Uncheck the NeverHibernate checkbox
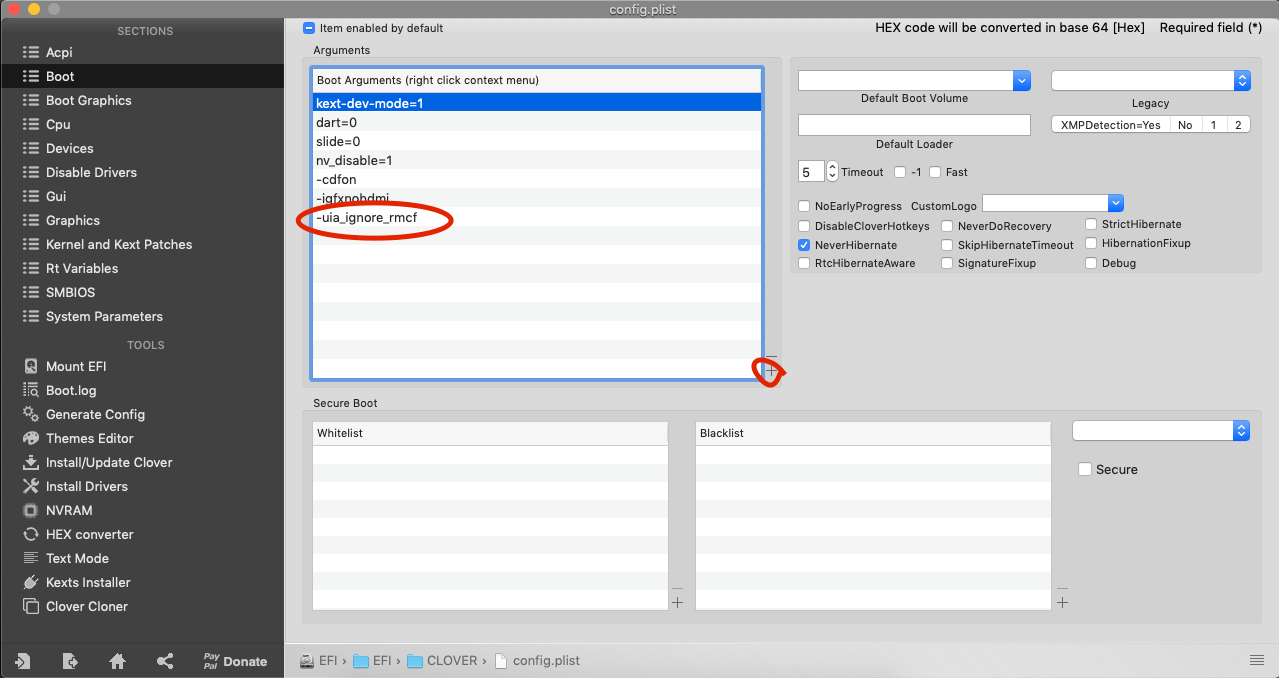 tap(804, 245)
